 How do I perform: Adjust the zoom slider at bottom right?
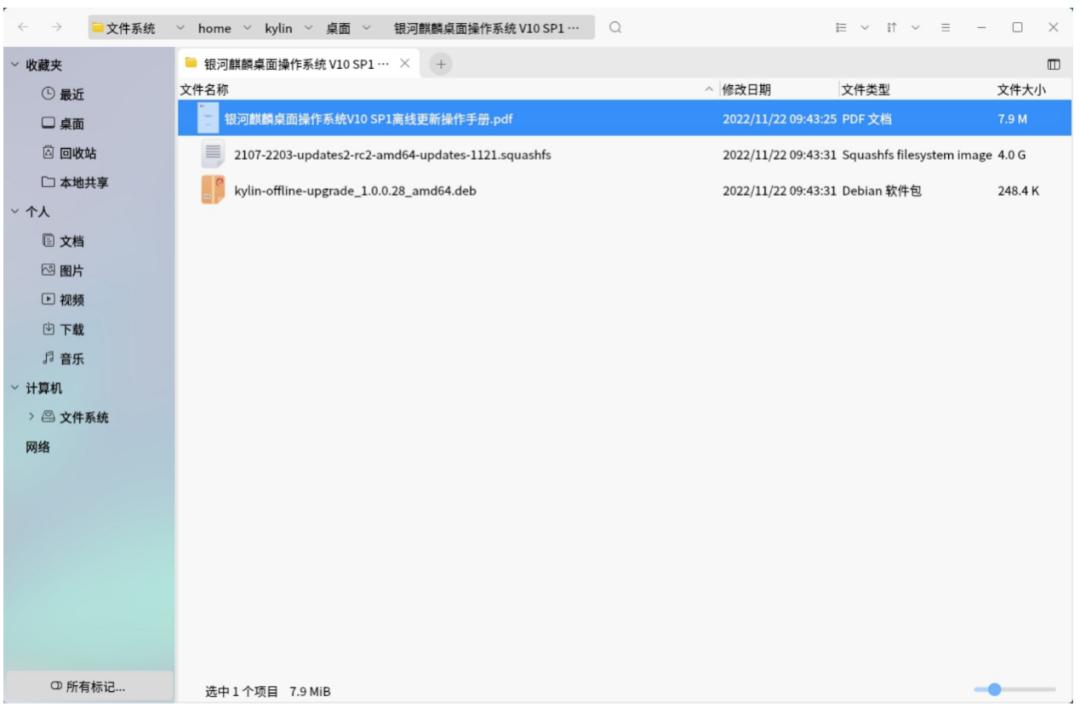[x=994, y=689]
